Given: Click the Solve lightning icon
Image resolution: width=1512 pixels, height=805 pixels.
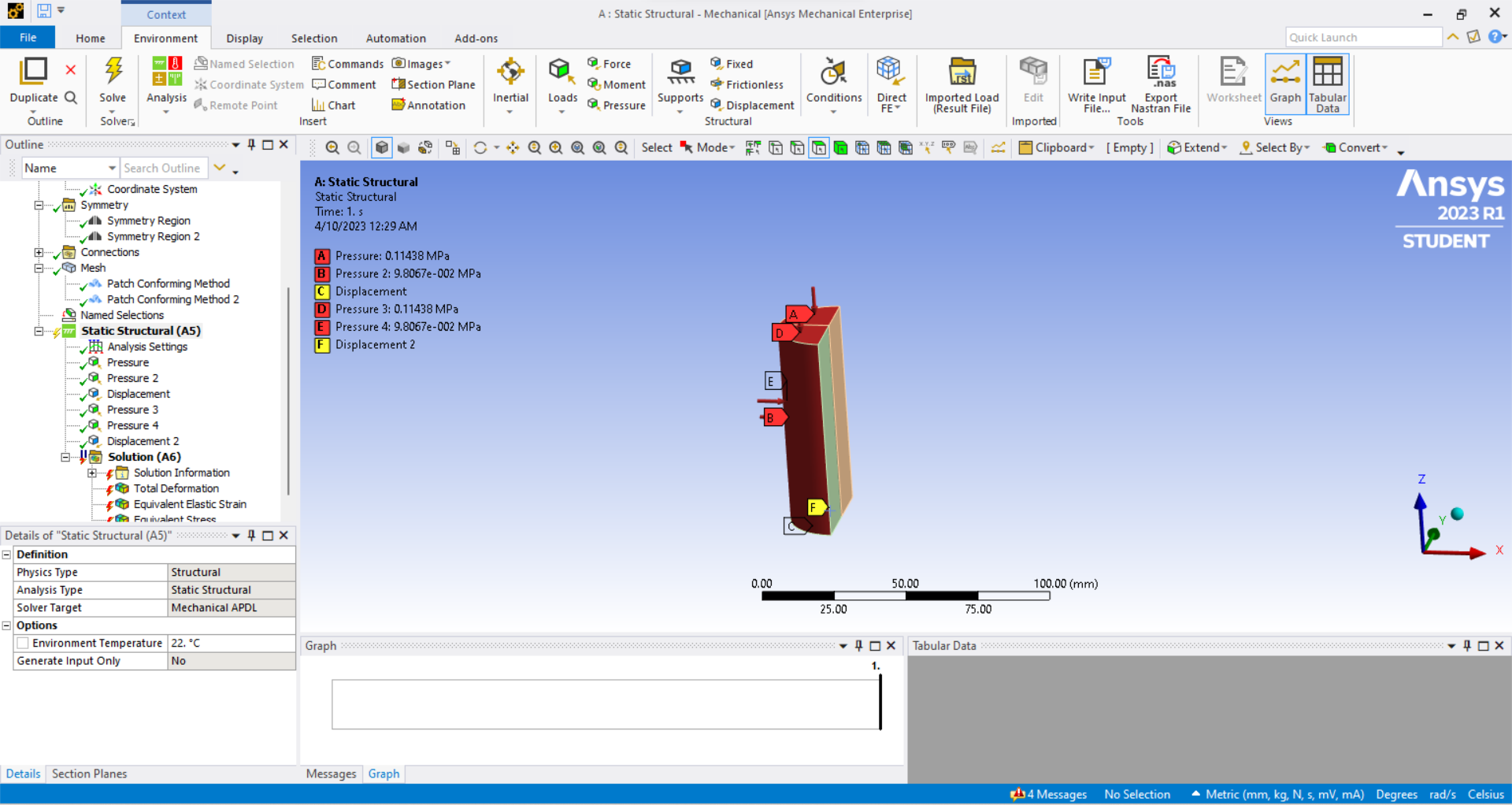Looking at the screenshot, I should (x=113, y=71).
